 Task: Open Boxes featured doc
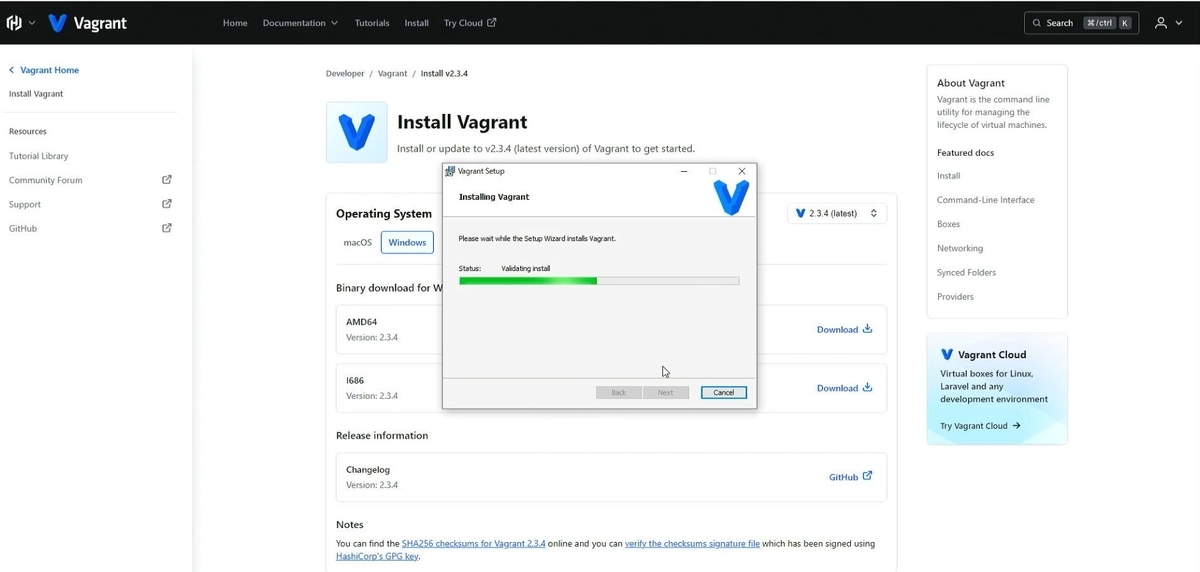pos(948,224)
